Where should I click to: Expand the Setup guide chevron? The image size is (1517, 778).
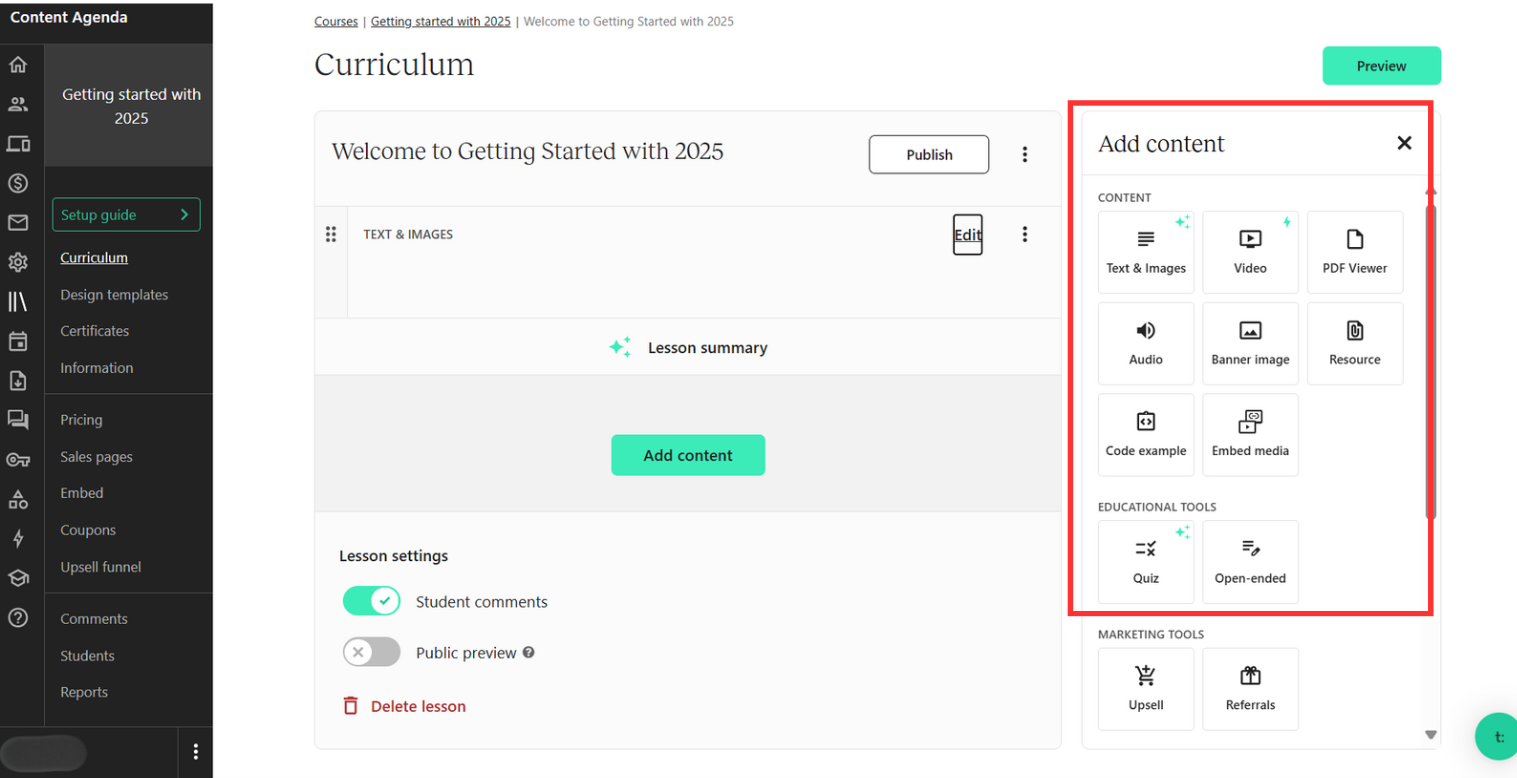[x=184, y=215]
